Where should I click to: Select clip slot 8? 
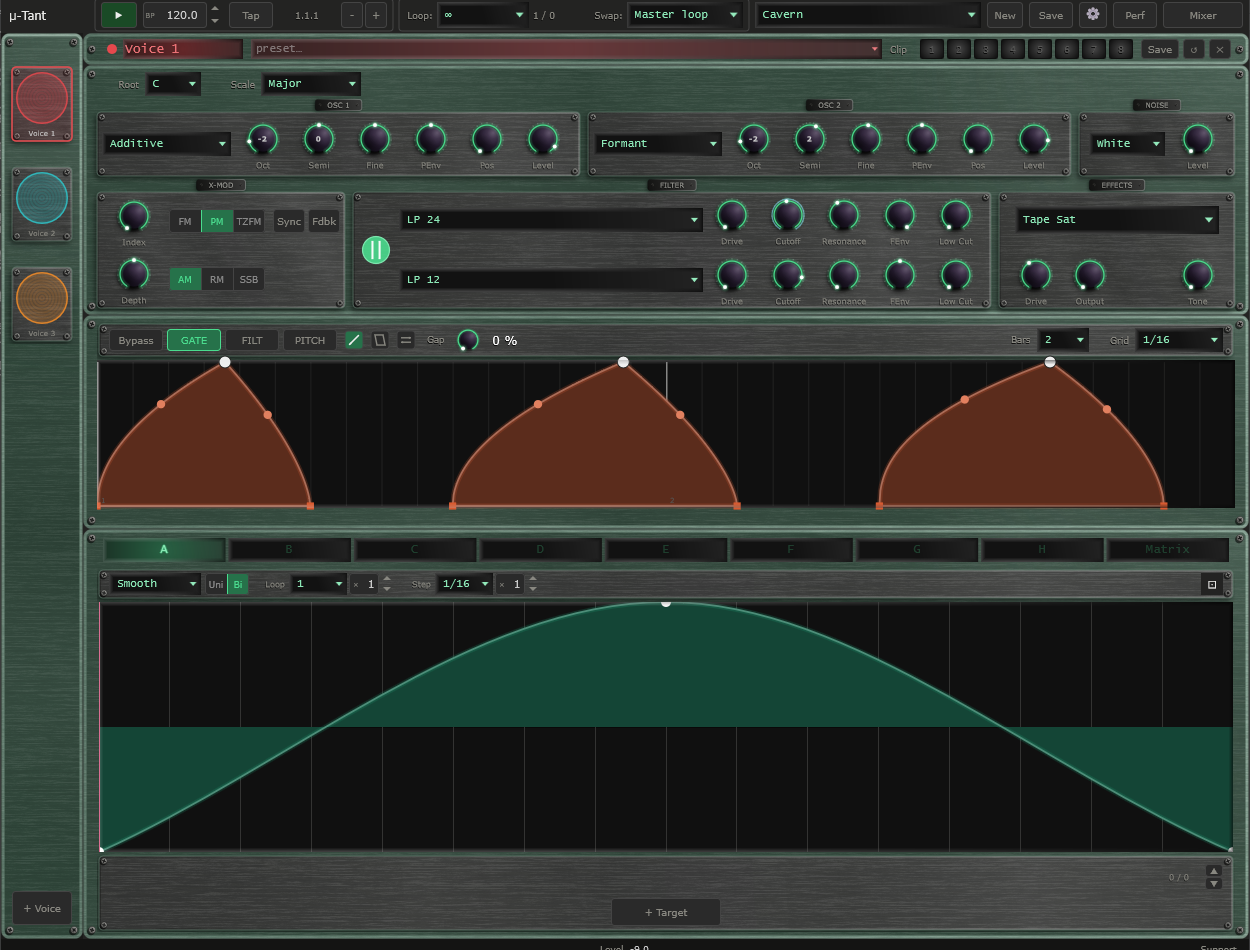tap(1120, 49)
